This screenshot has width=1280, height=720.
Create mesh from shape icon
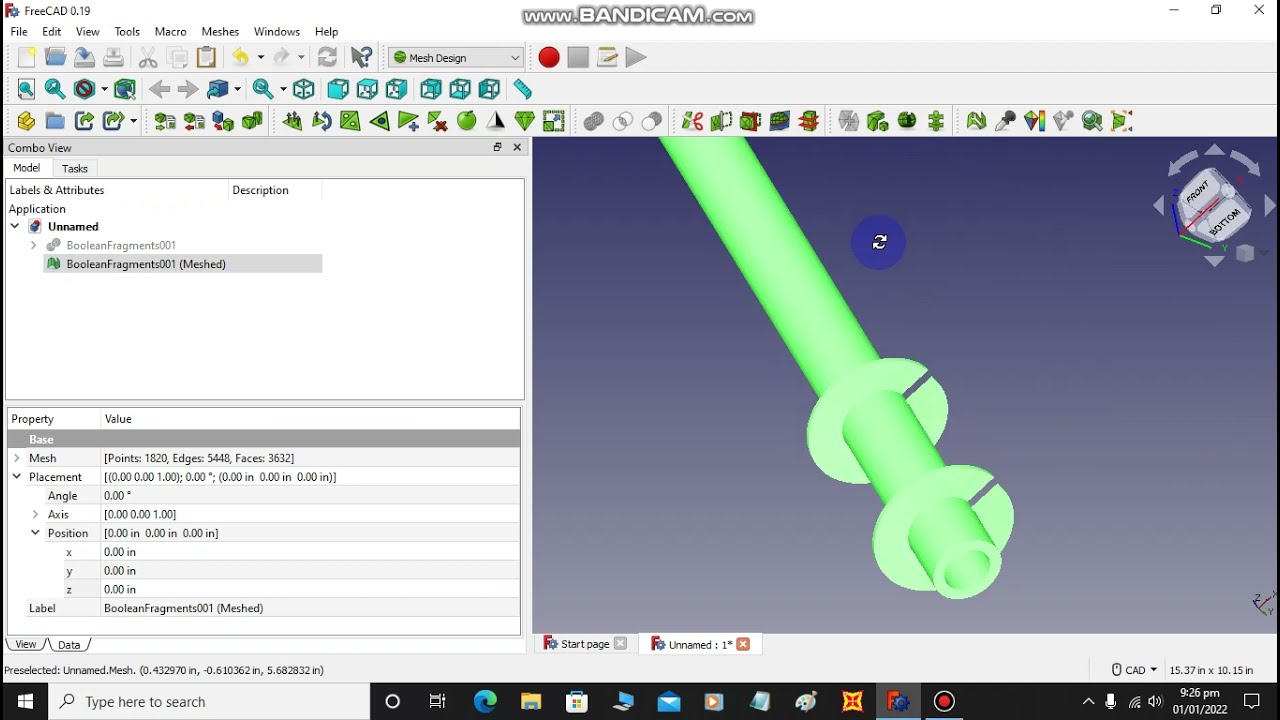pos(223,121)
